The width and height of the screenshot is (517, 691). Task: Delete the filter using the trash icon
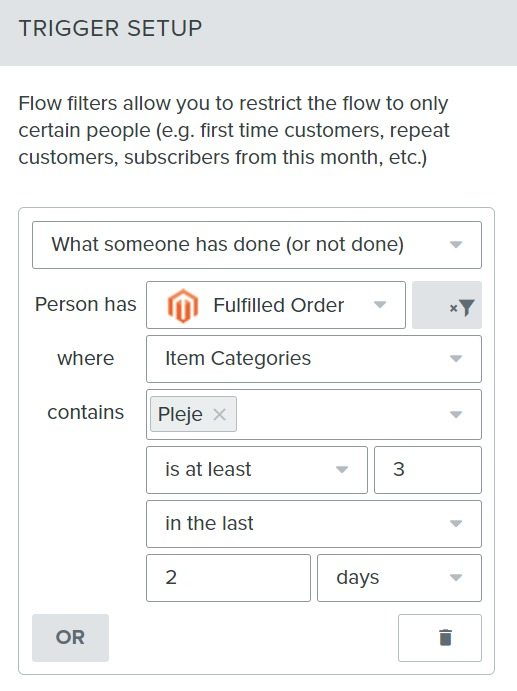click(x=439, y=638)
